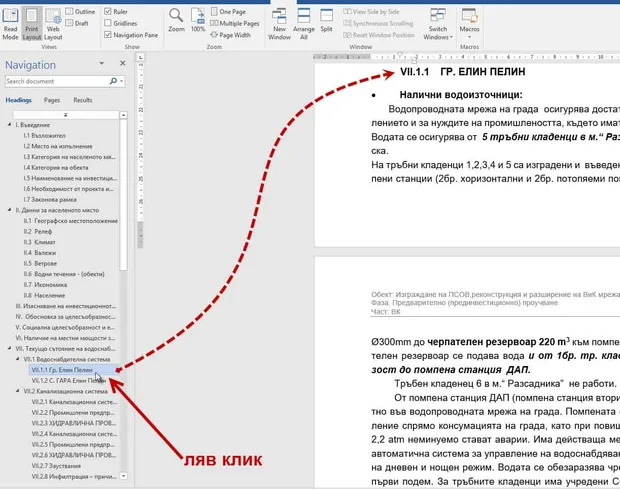Click the search magnifier icon
The width and height of the screenshot is (620, 489).
click(113, 81)
